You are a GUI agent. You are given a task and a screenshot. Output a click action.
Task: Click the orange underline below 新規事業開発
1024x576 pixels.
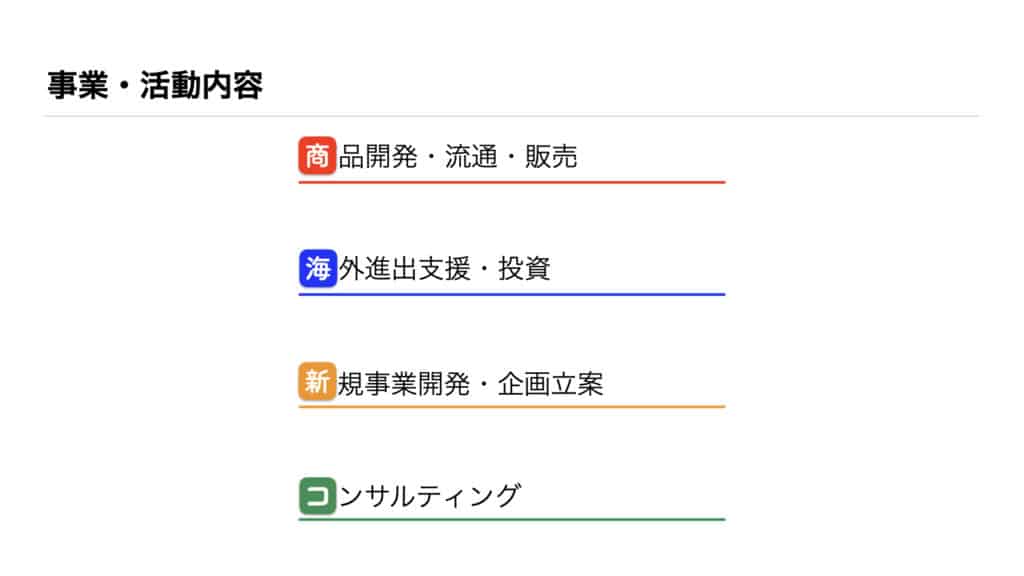point(512,406)
